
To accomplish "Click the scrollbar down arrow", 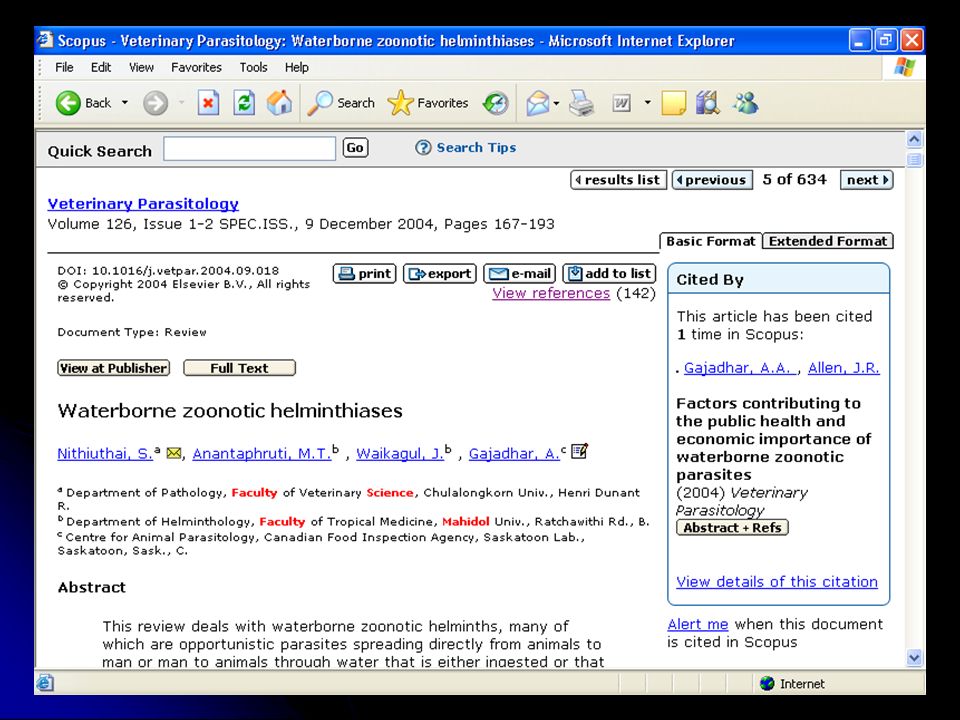I will (914, 658).
